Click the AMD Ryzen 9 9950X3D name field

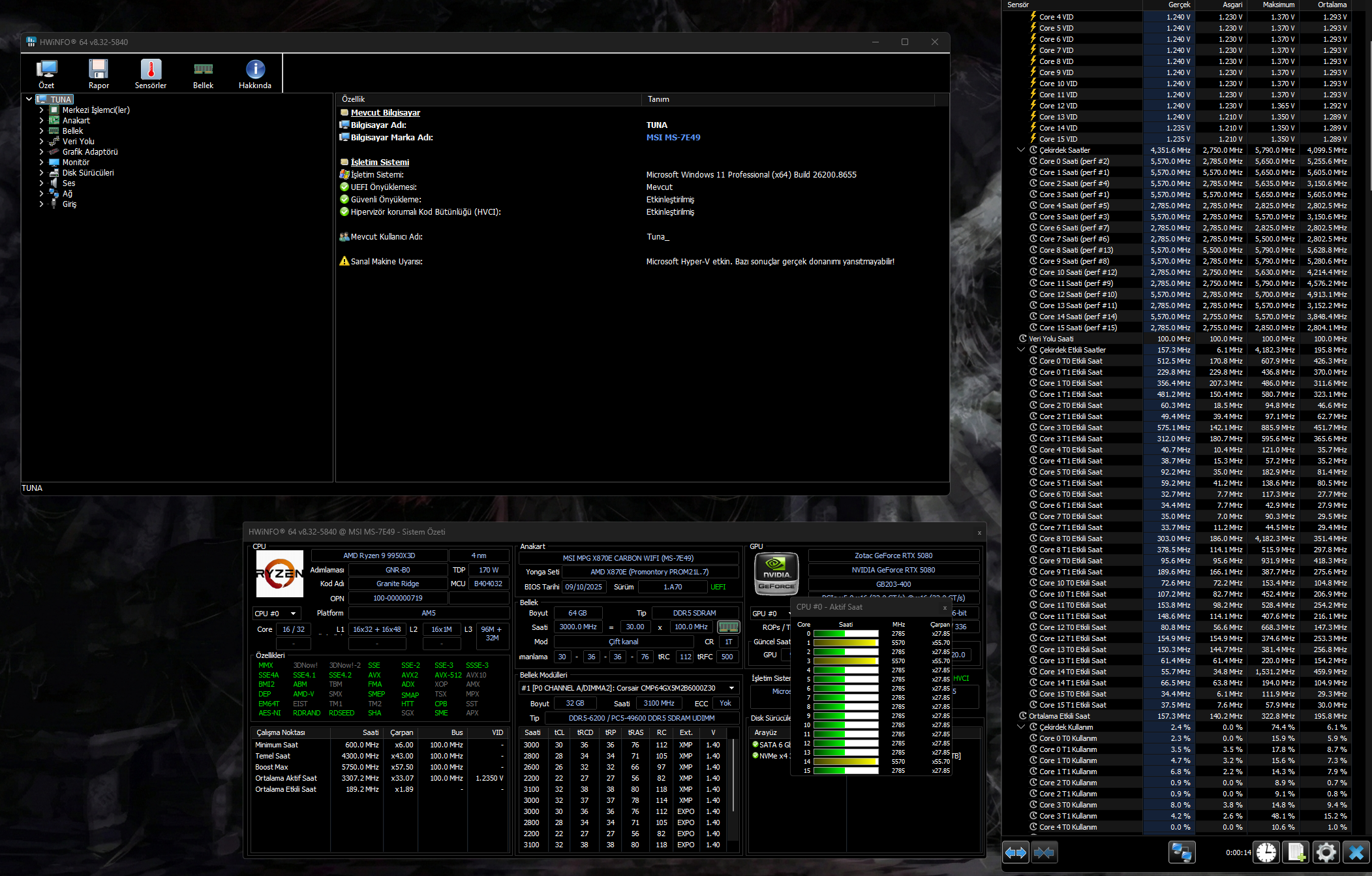(379, 556)
